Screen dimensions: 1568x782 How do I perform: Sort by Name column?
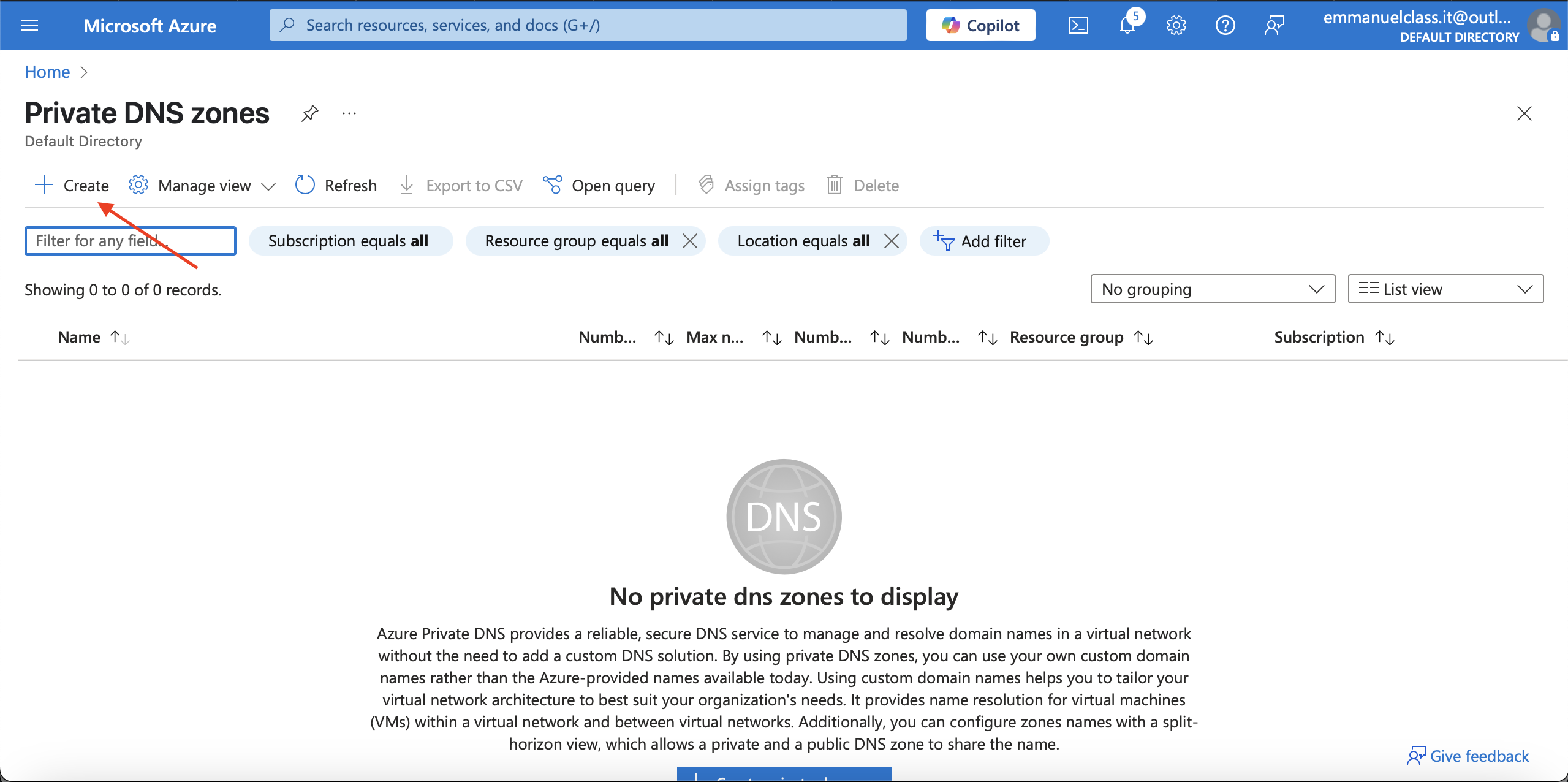point(93,337)
